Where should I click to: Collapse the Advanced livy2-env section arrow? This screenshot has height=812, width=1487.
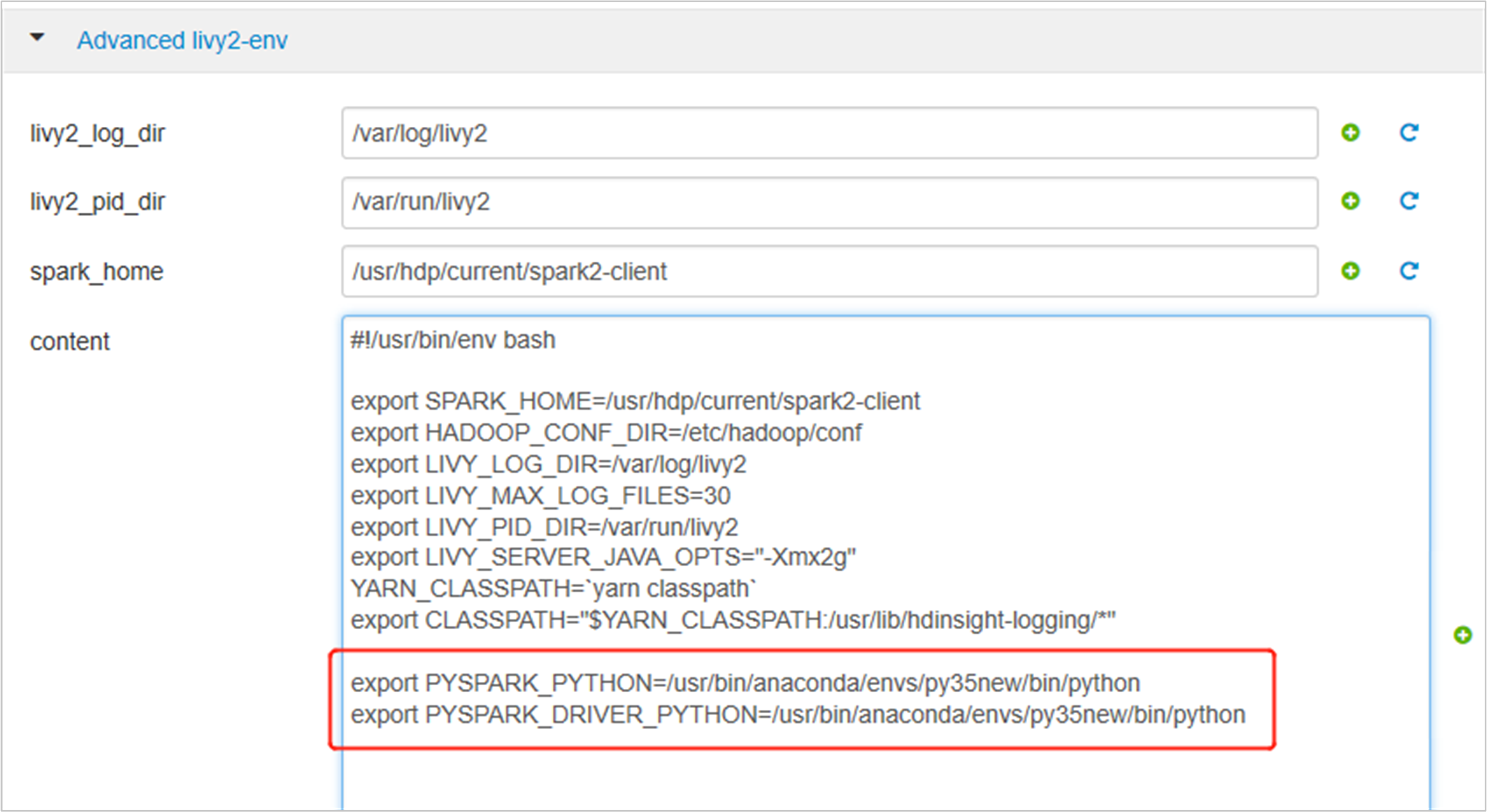click(x=37, y=38)
